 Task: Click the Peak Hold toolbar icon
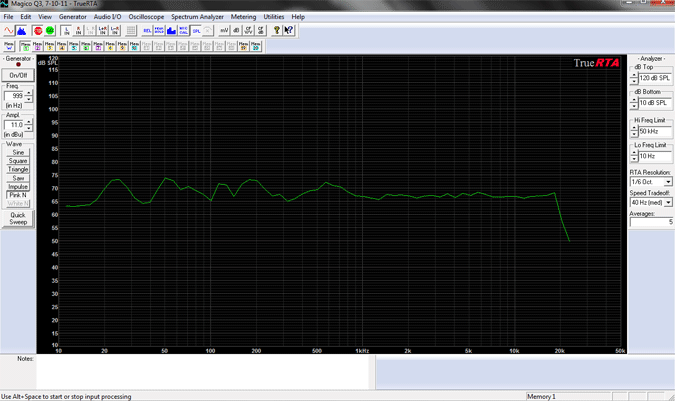[159, 31]
